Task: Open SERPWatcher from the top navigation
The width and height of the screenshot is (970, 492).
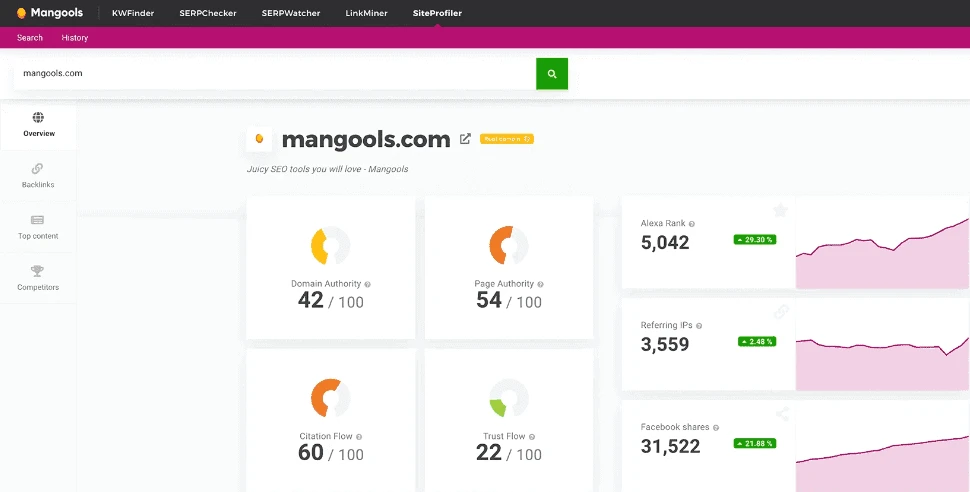Action: [291, 13]
